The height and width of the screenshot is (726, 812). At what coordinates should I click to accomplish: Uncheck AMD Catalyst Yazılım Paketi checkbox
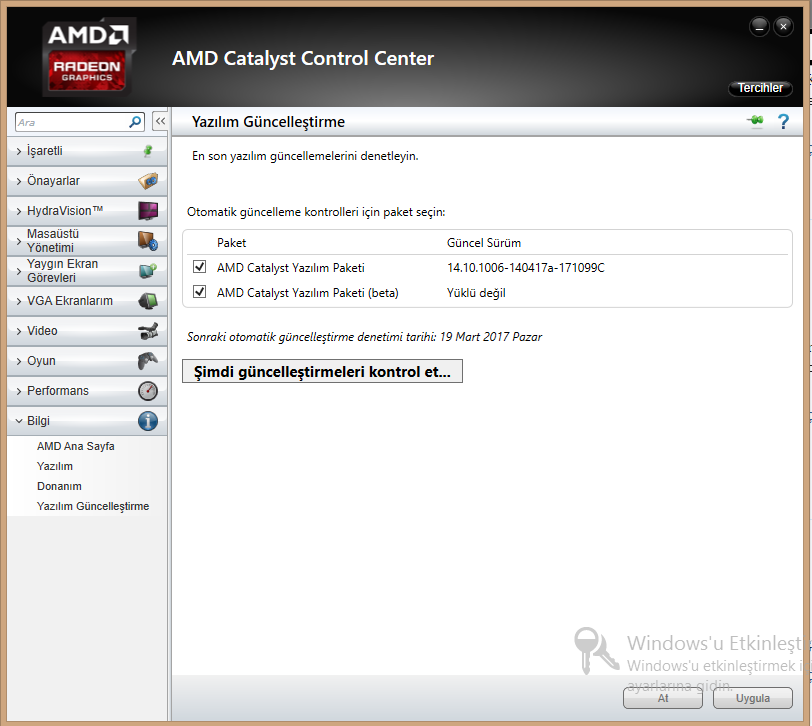199,267
